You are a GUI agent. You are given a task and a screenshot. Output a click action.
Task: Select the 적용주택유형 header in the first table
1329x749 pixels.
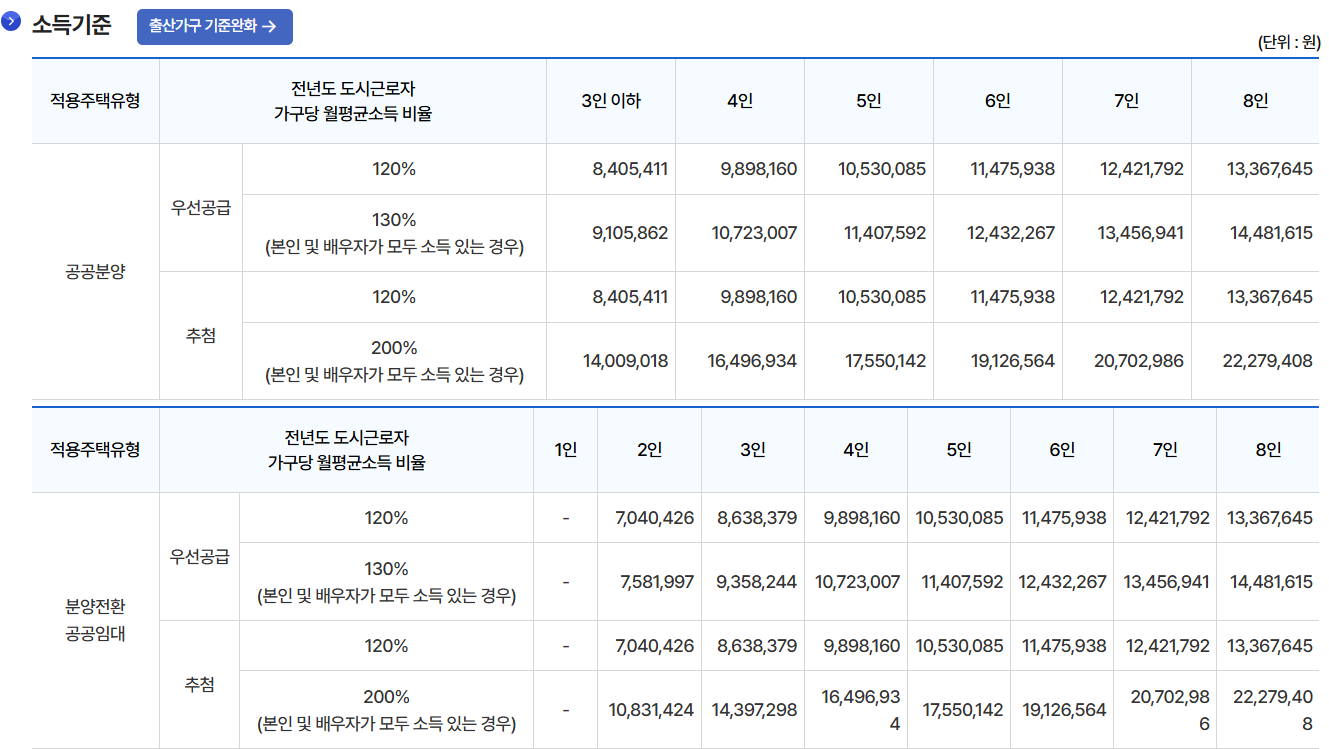95,100
